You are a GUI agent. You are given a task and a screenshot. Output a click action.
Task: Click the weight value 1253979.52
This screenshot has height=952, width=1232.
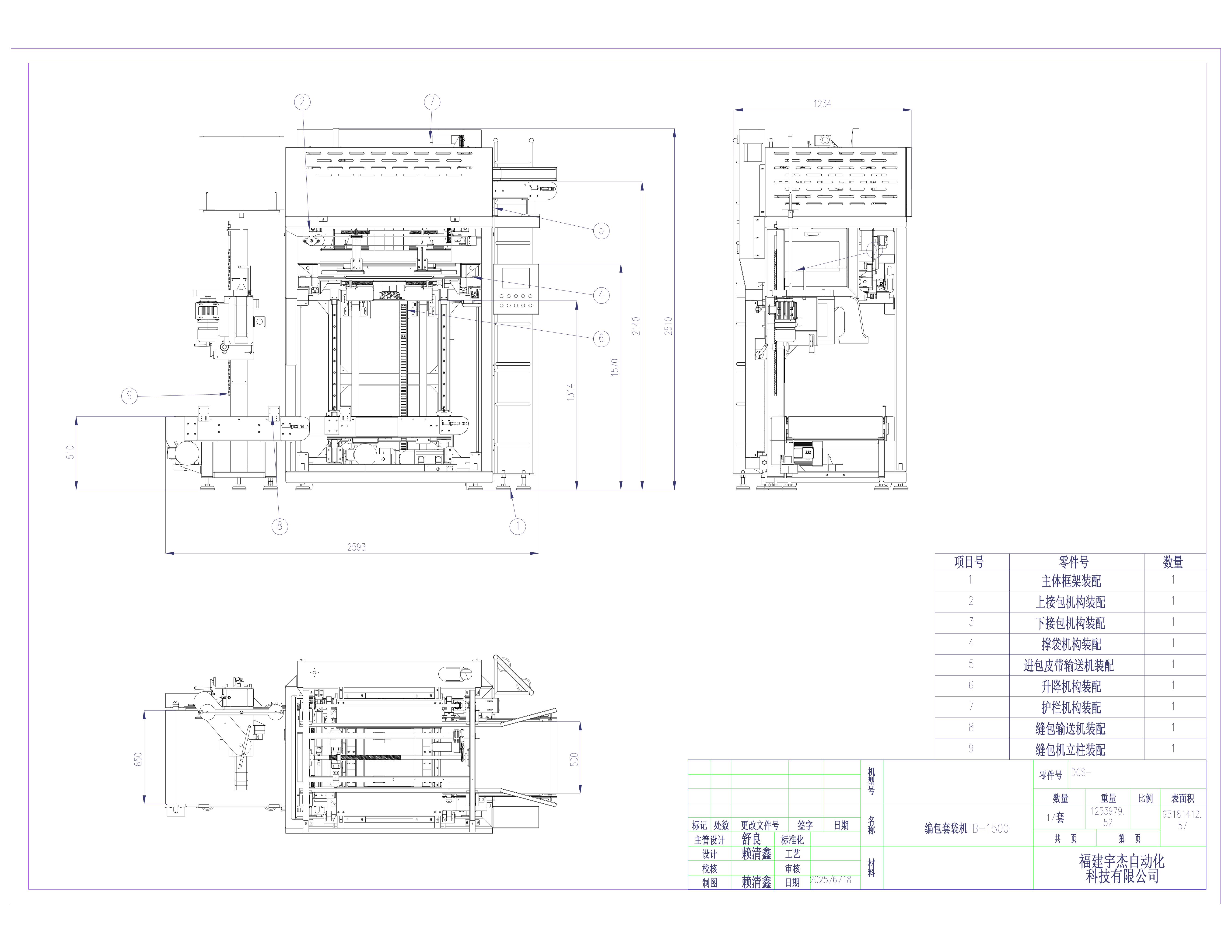pyautogui.click(x=1107, y=817)
